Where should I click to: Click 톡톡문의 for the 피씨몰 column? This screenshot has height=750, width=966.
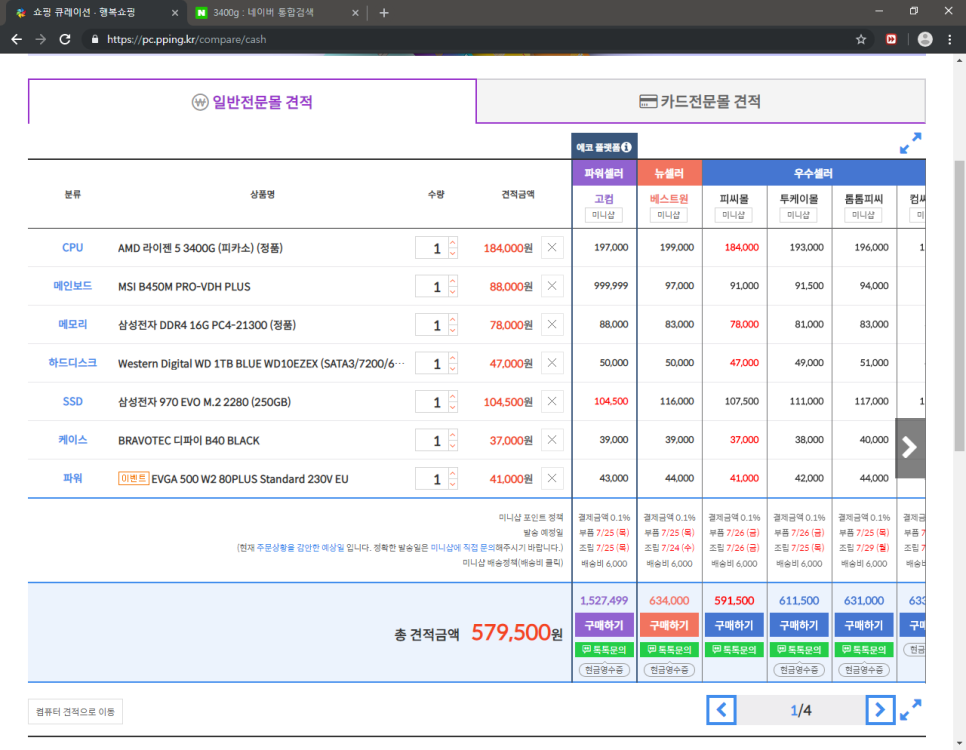[x=734, y=650]
